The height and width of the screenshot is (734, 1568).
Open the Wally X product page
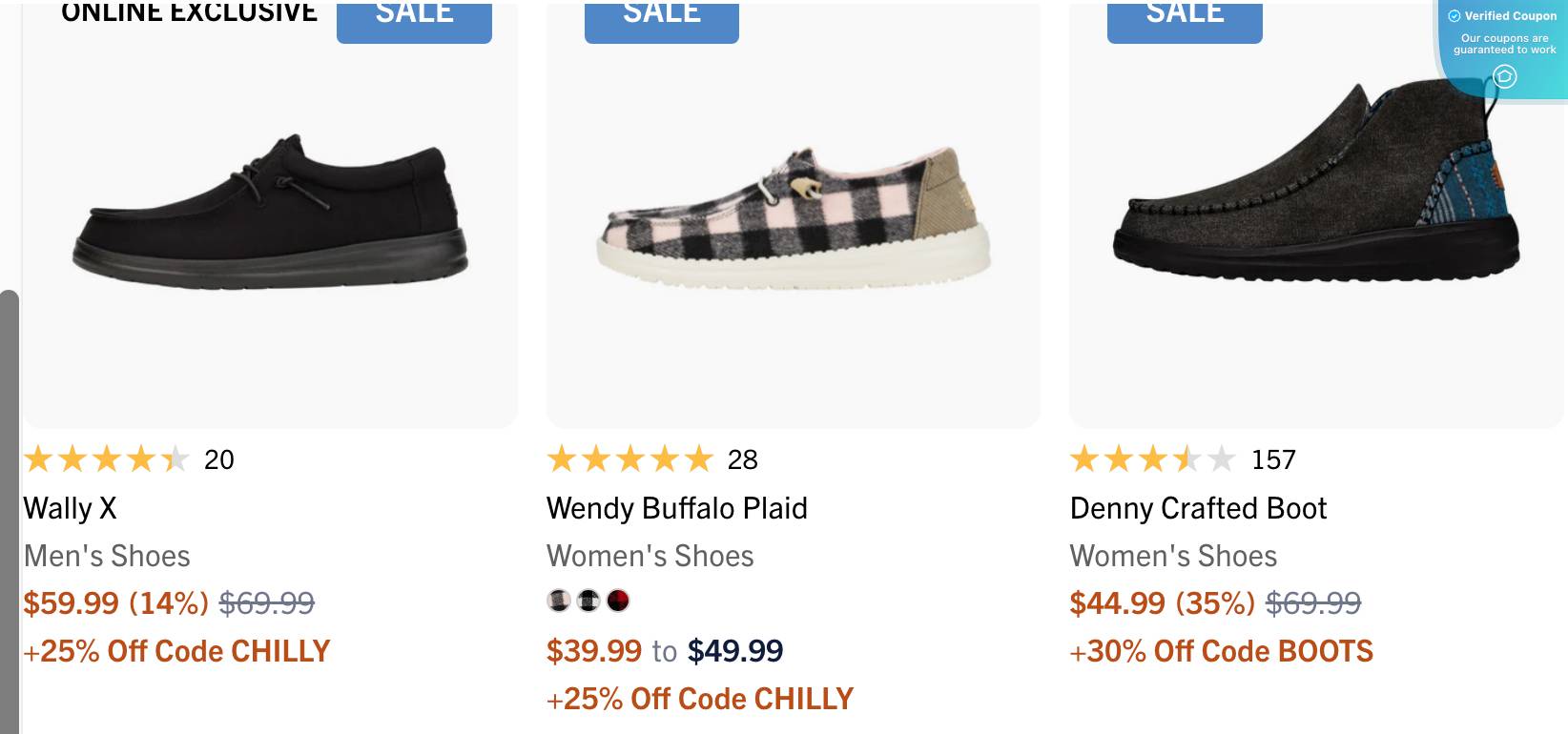pyautogui.click(x=71, y=508)
